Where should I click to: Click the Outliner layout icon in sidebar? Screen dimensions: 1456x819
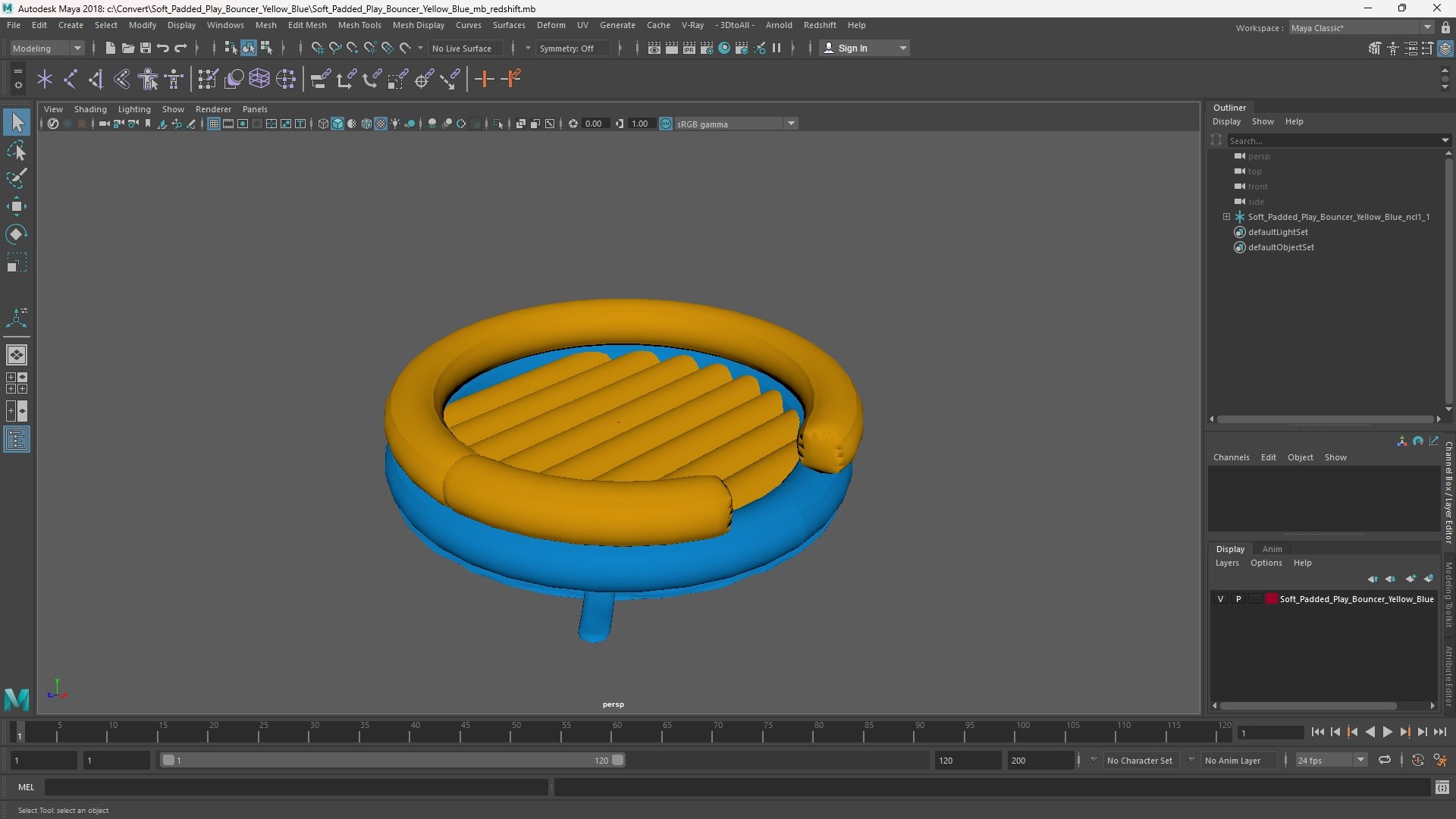tap(17, 440)
